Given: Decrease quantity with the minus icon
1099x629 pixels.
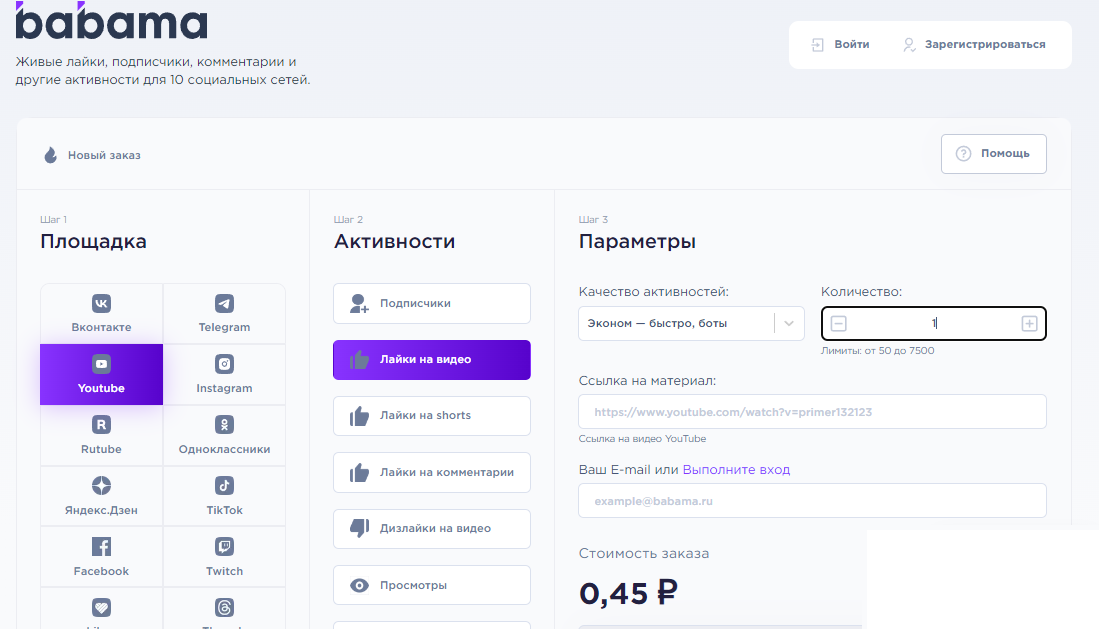Looking at the screenshot, I should point(838,323).
